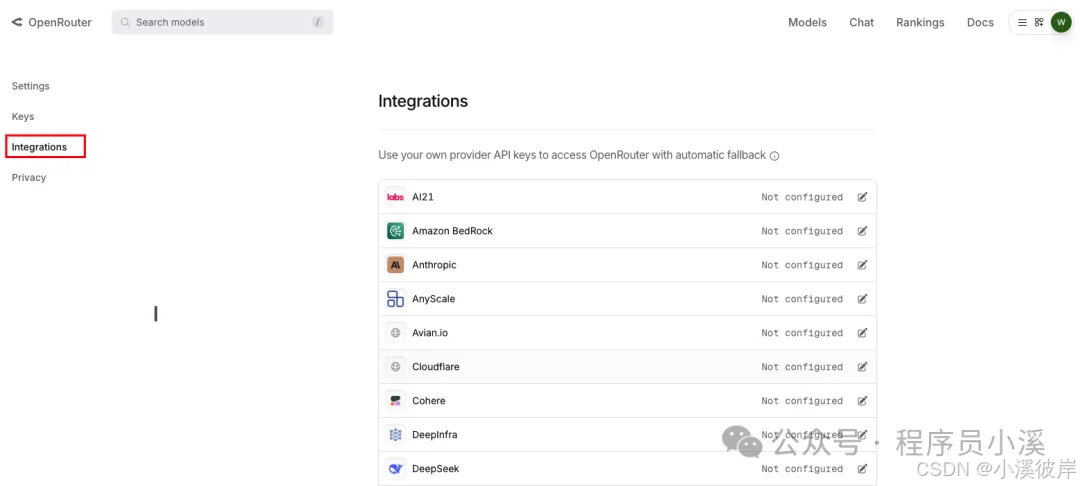Edit the DeepSeek integration key

(x=862, y=469)
